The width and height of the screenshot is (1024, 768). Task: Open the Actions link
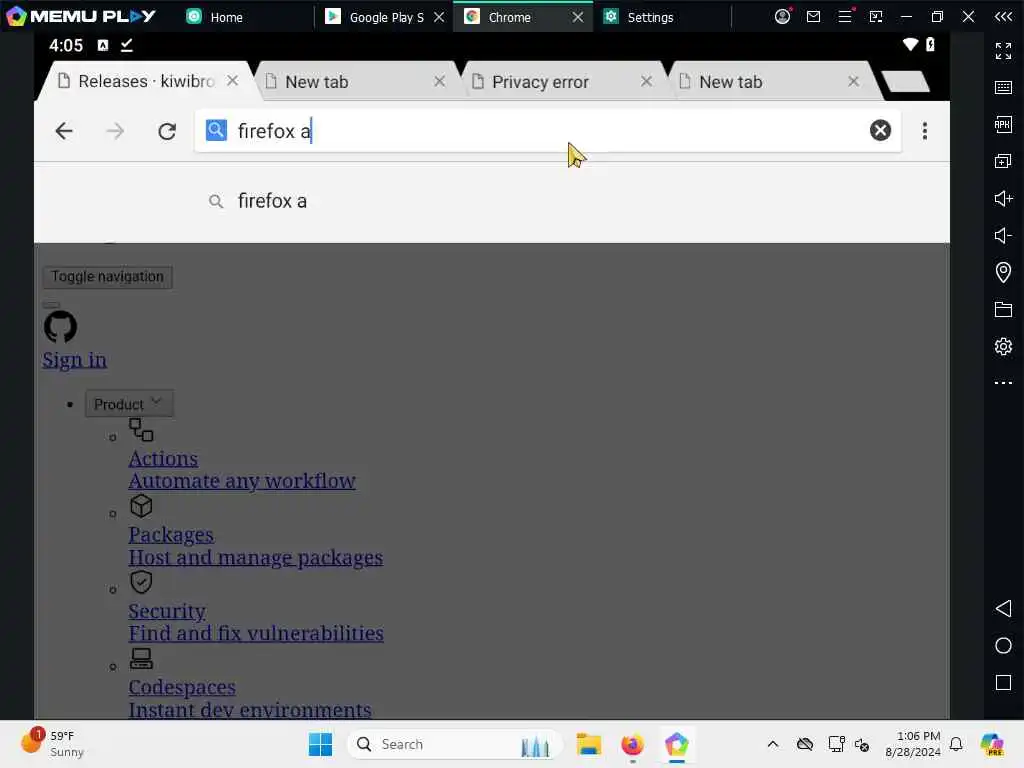point(163,458)
